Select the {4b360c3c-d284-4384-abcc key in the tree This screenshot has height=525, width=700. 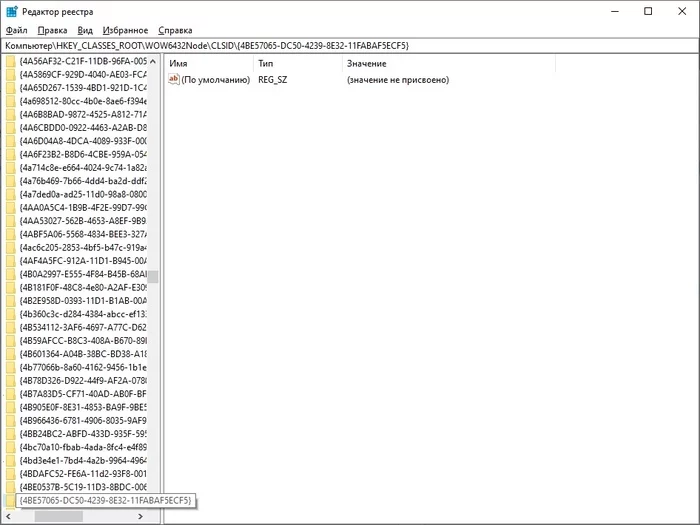(83, 314)
